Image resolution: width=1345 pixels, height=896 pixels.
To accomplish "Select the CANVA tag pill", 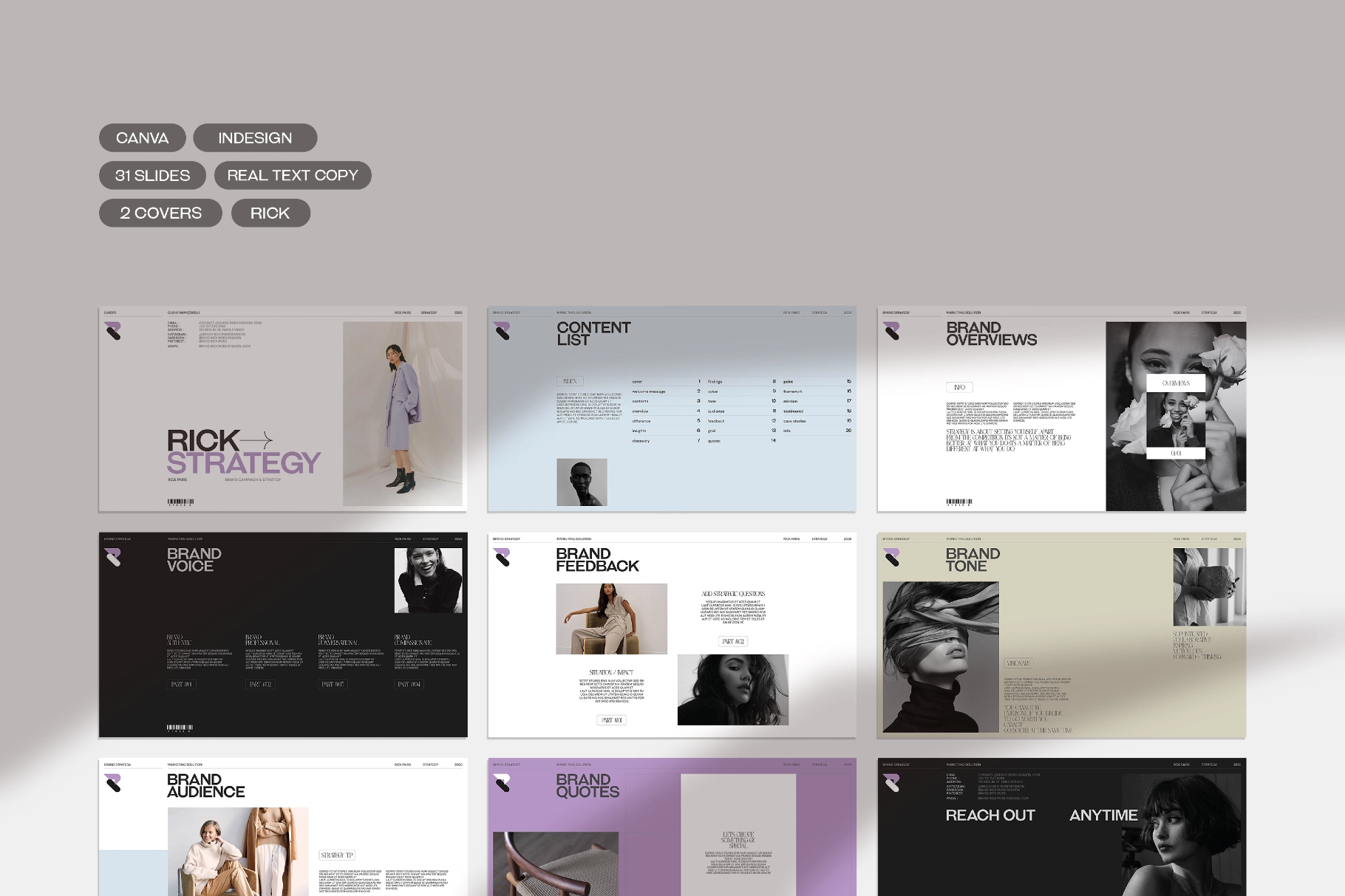I will point(142,137).
